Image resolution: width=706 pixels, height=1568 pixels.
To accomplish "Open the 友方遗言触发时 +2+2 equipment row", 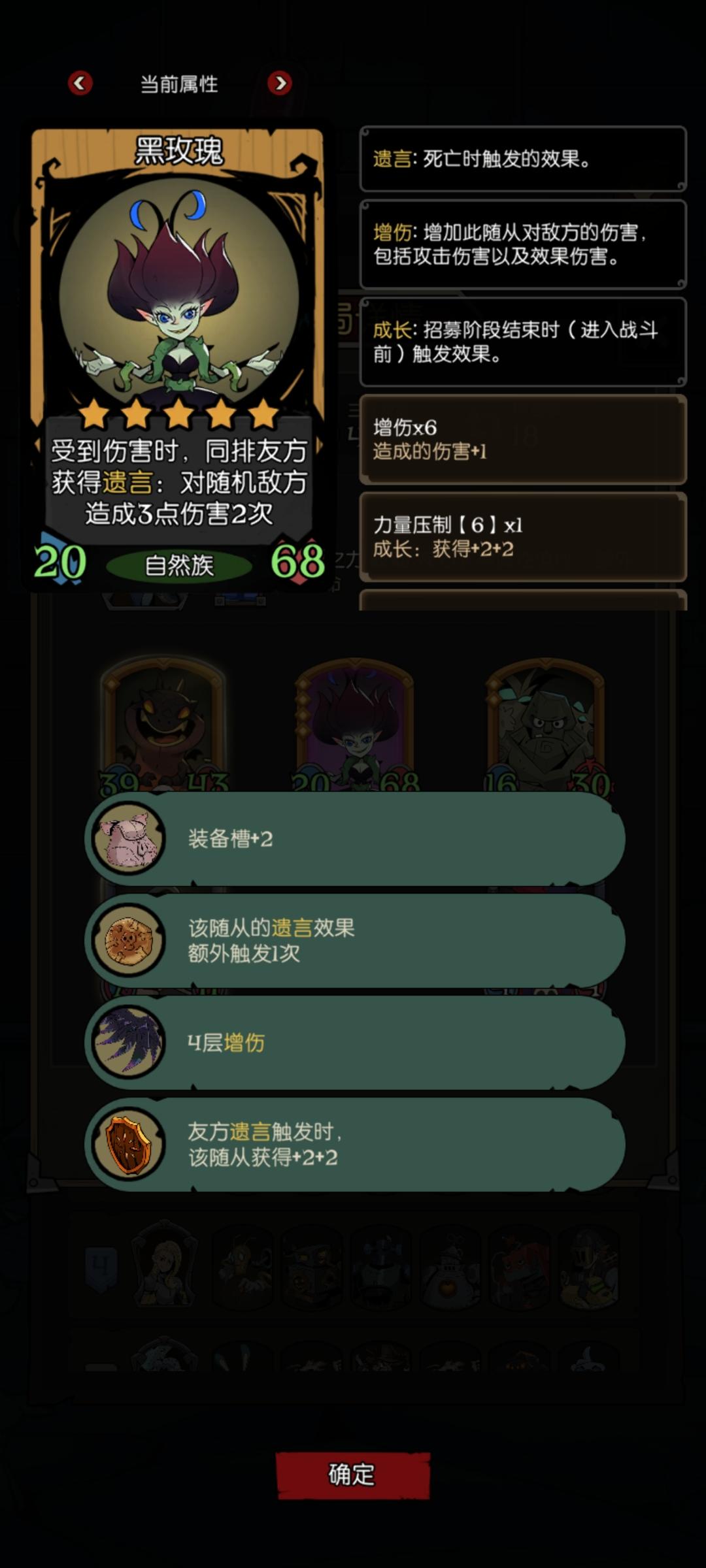I will pos(355,1145).
